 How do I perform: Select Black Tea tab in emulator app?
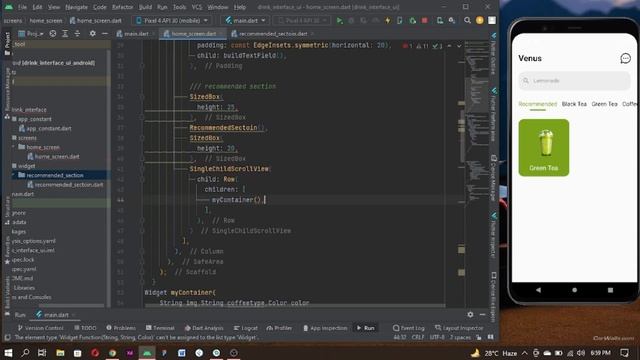click(x=574, y=104)
